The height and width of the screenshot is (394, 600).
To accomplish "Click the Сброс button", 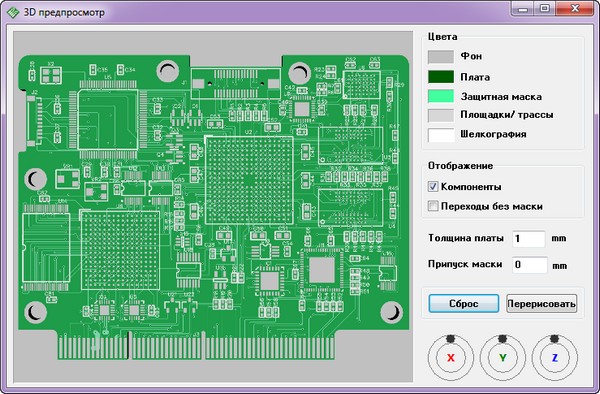I will tap(464, 304).
